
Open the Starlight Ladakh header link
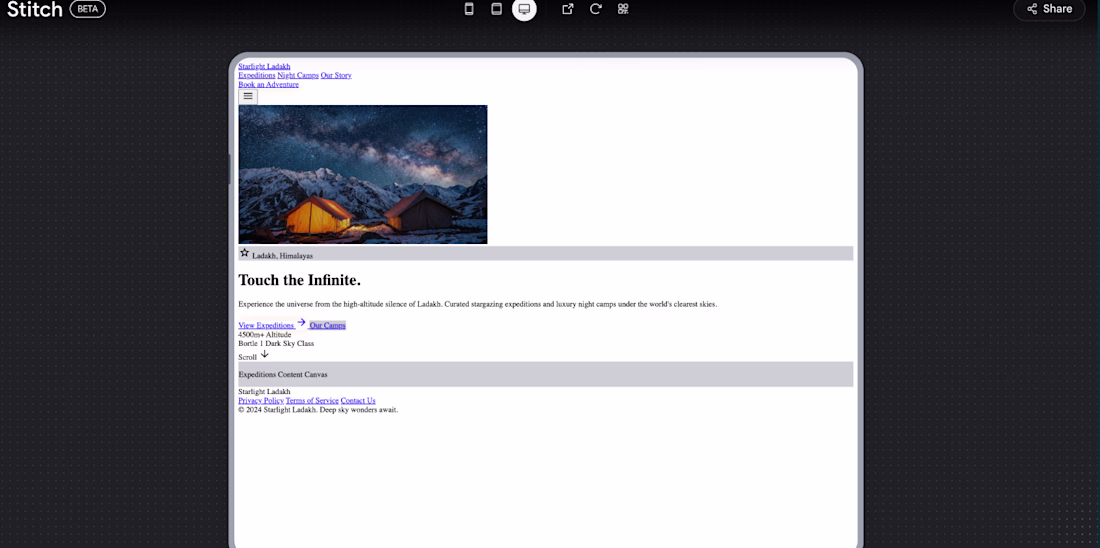tap(264, 66)
